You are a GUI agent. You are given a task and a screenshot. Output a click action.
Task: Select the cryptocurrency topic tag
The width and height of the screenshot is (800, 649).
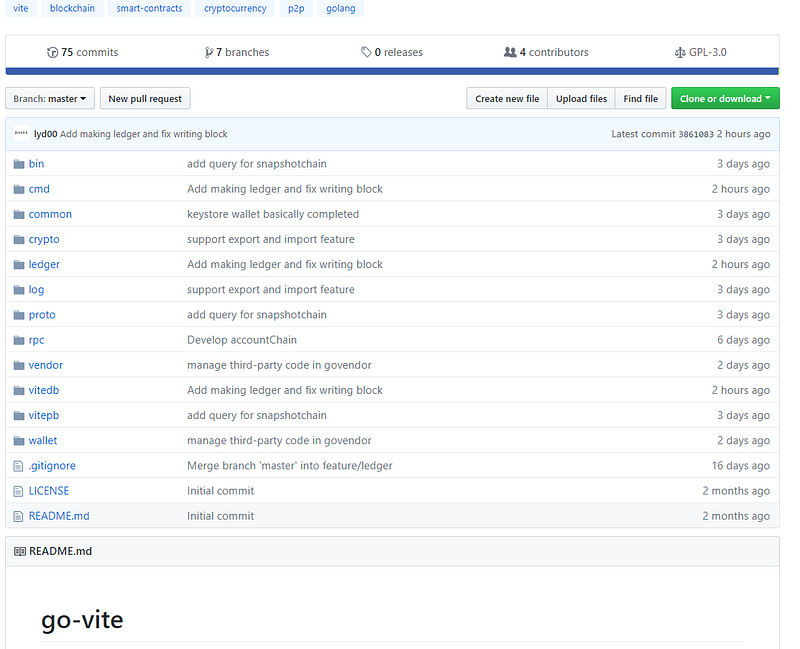point(235,8)
